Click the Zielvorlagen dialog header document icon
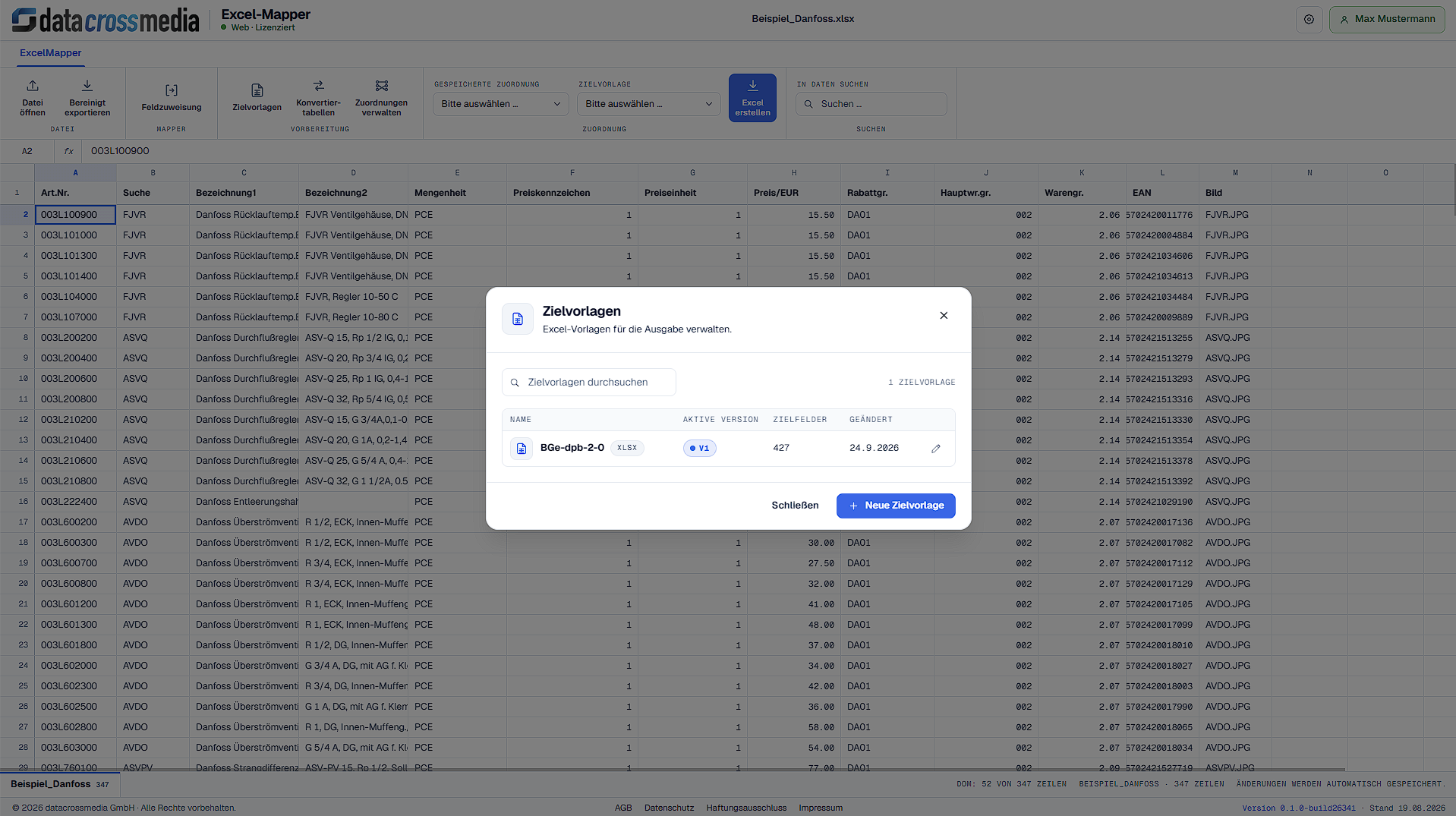 pyautogui.click(x=518, y=319)
